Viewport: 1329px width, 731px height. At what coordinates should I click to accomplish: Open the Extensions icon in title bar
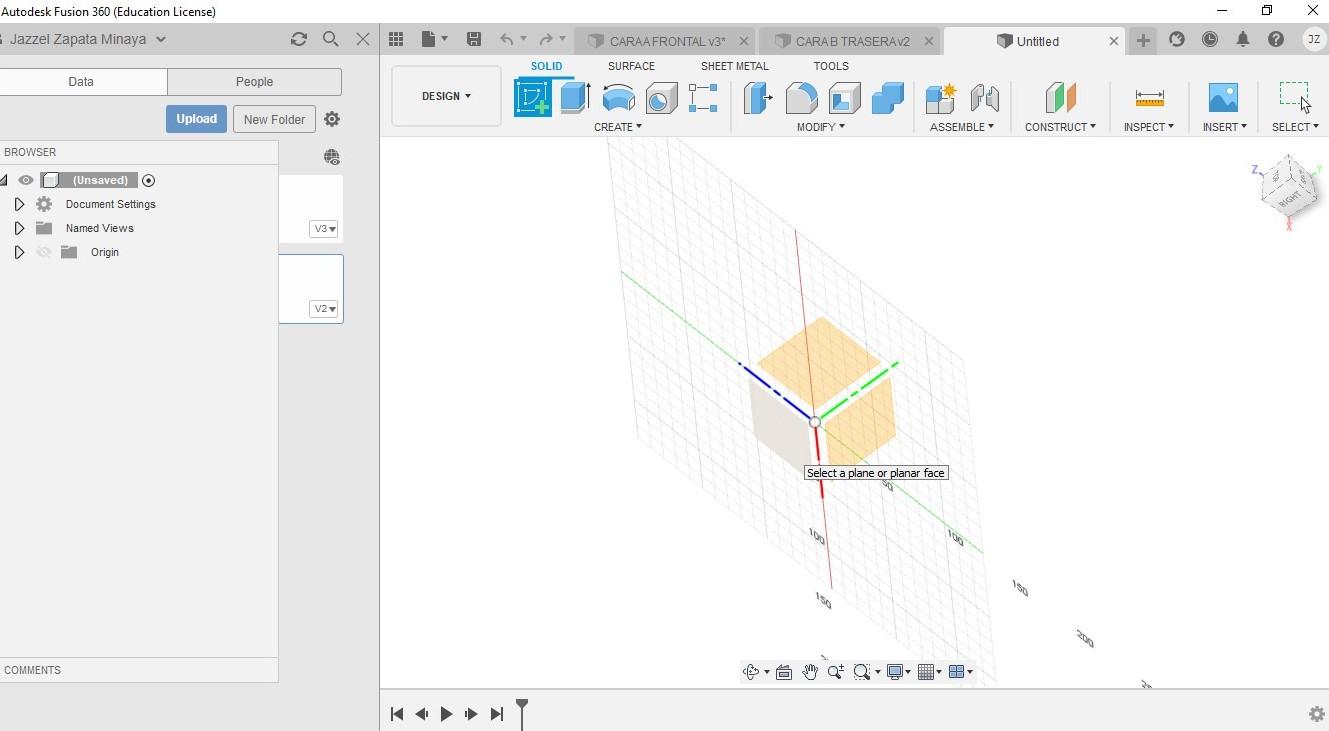[x=1177, y=39]
